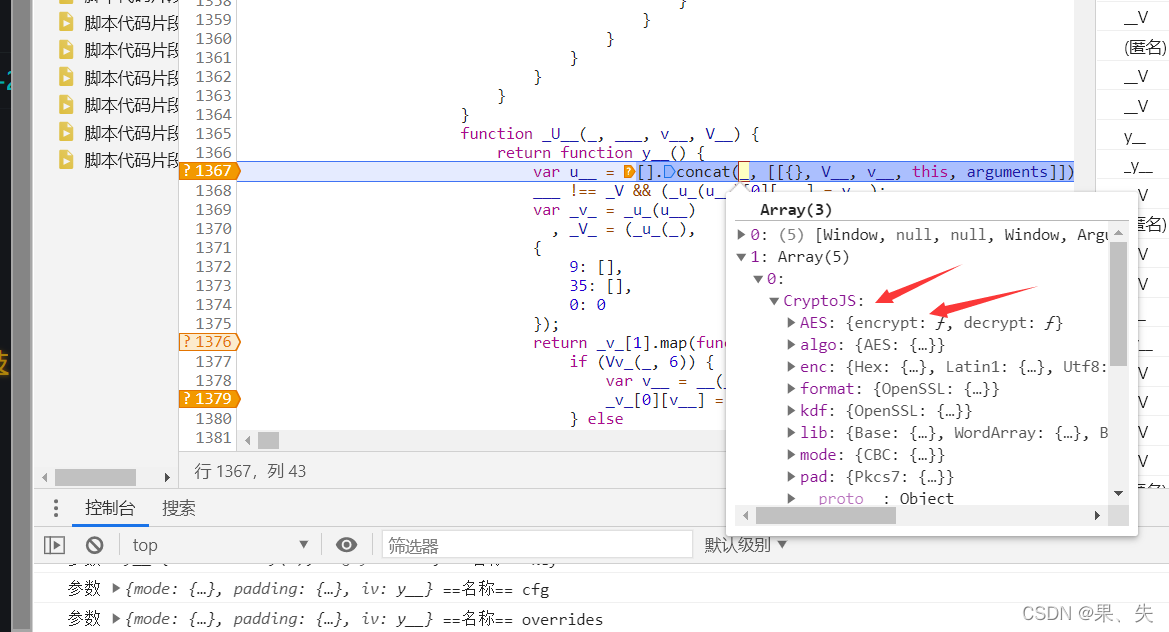Clear console with the ban icon
Viewport: 1169px width, 632px height.
tap(95, 546)
